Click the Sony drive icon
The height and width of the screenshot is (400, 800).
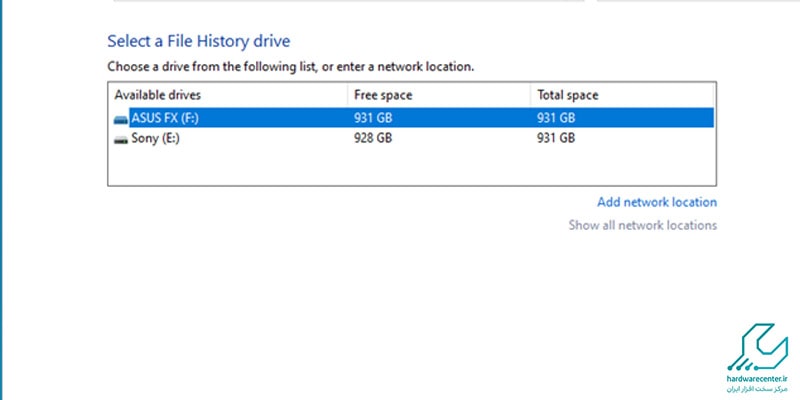(x=121, y=139)
